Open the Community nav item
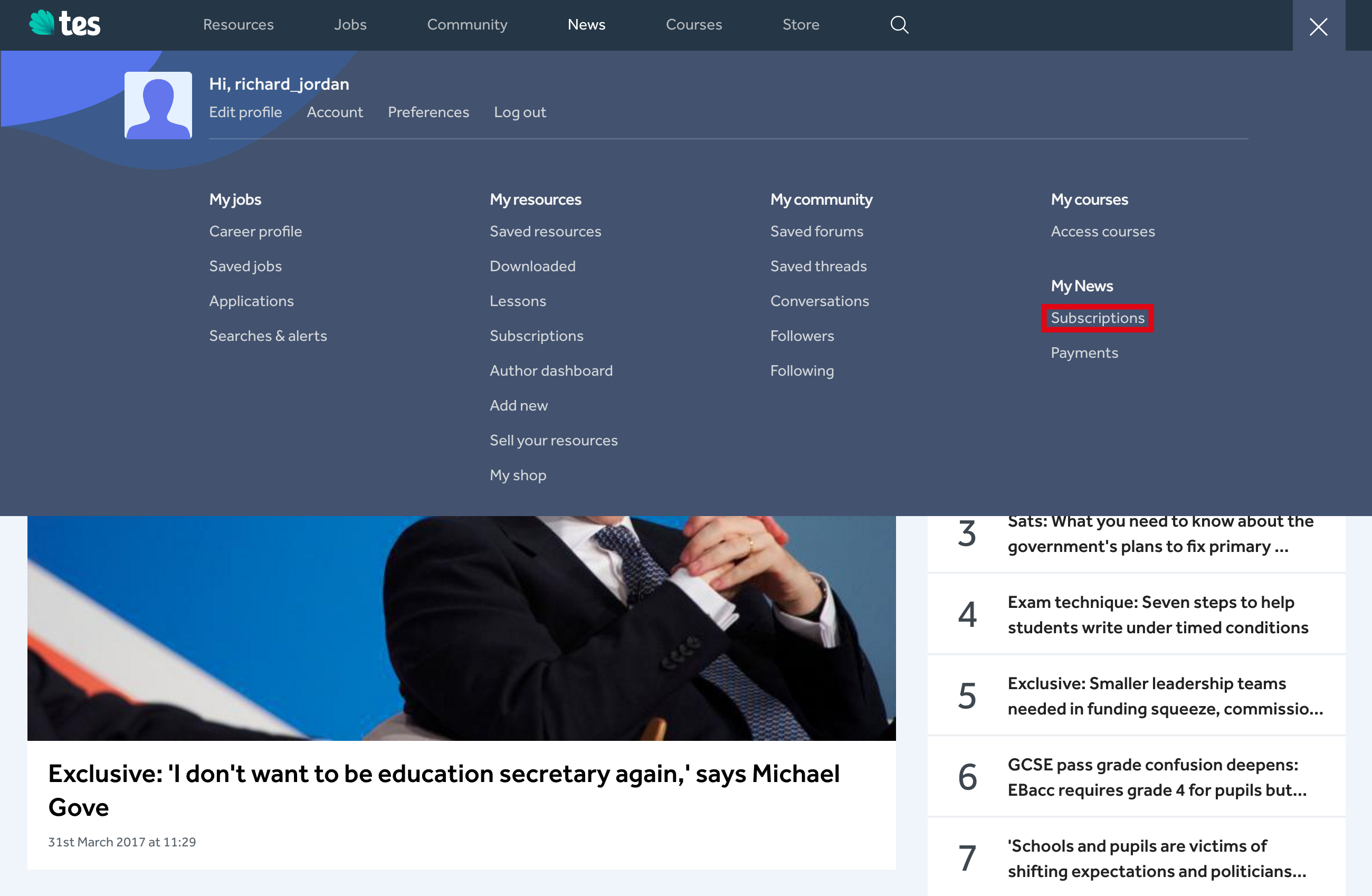The width and height of the screenshot is (1372, 896). 467,25
